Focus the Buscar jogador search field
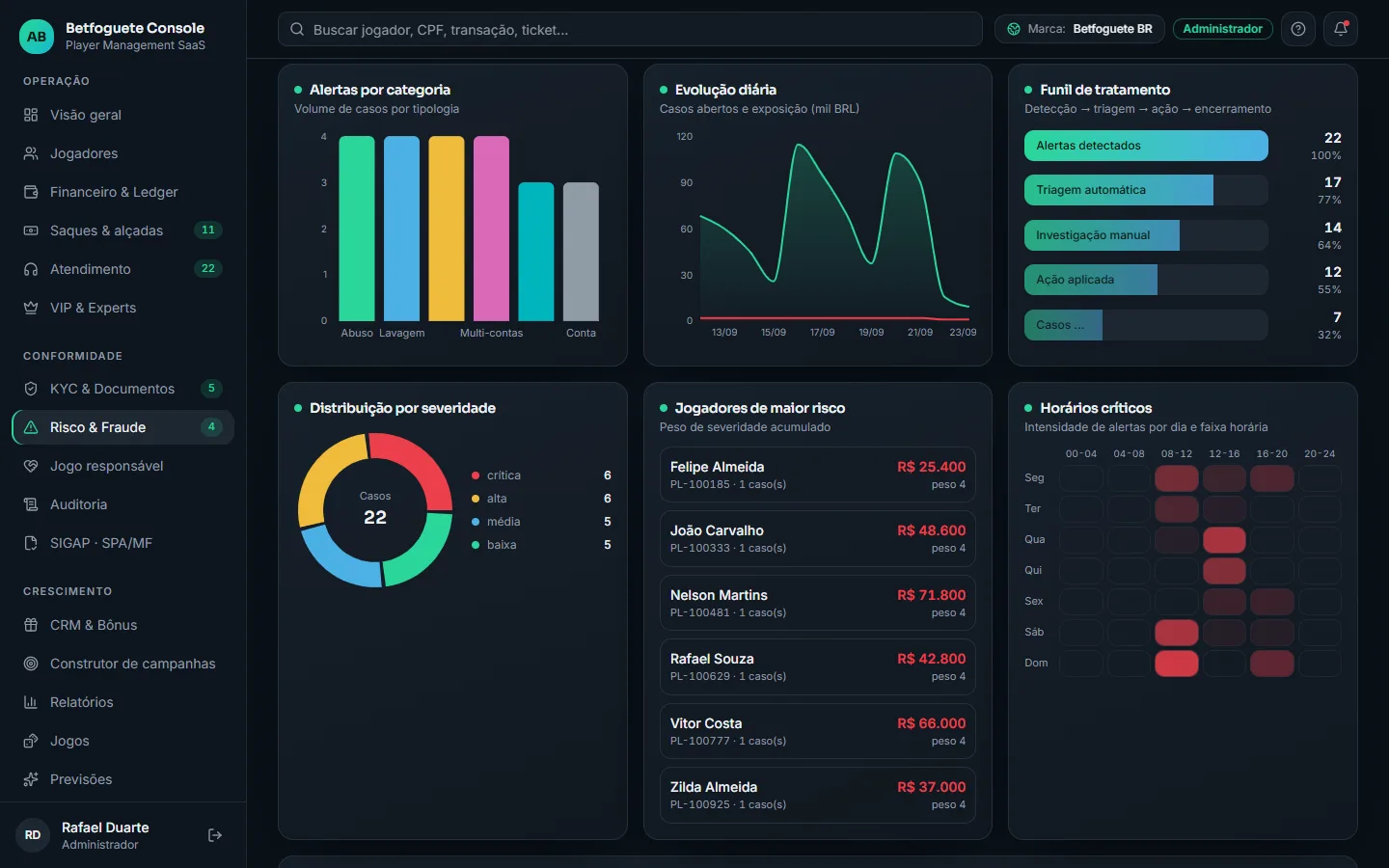The height and width of the screenshot is (868, 1389). point(630,30)
